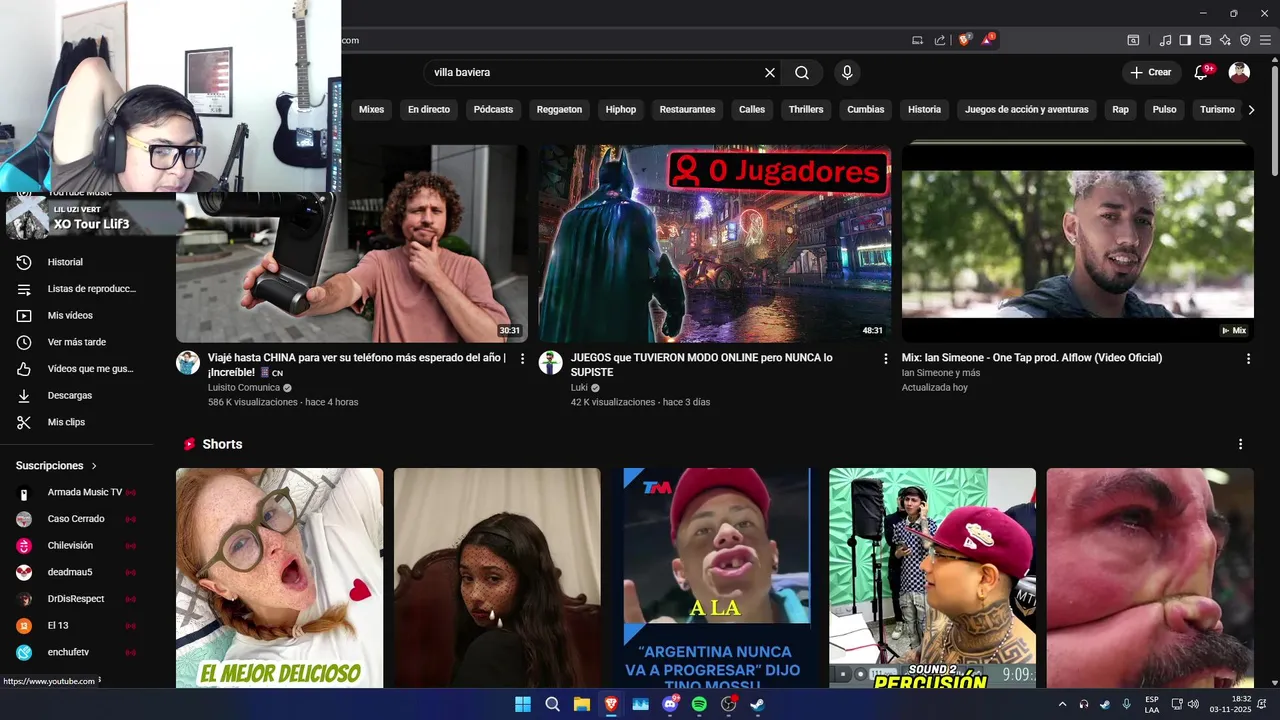
Task: Click the share page icon in address bar
Action: [940, 40]
